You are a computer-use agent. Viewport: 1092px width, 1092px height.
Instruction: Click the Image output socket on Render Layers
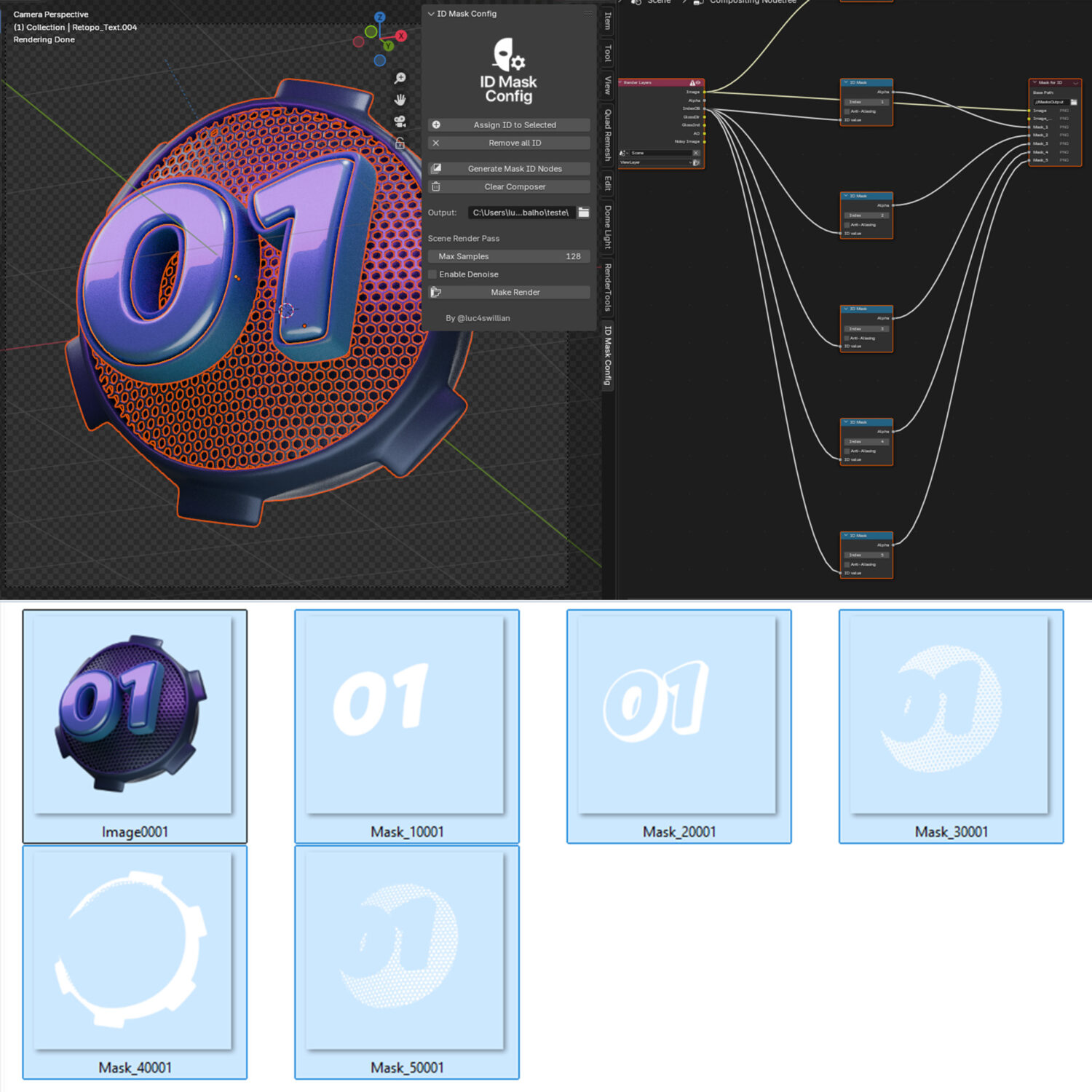tap(704, 92)
